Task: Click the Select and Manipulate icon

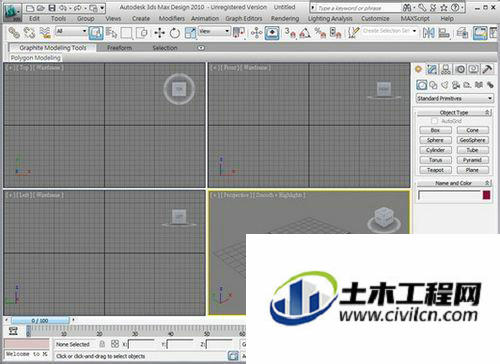Action: tap(256, 33)
